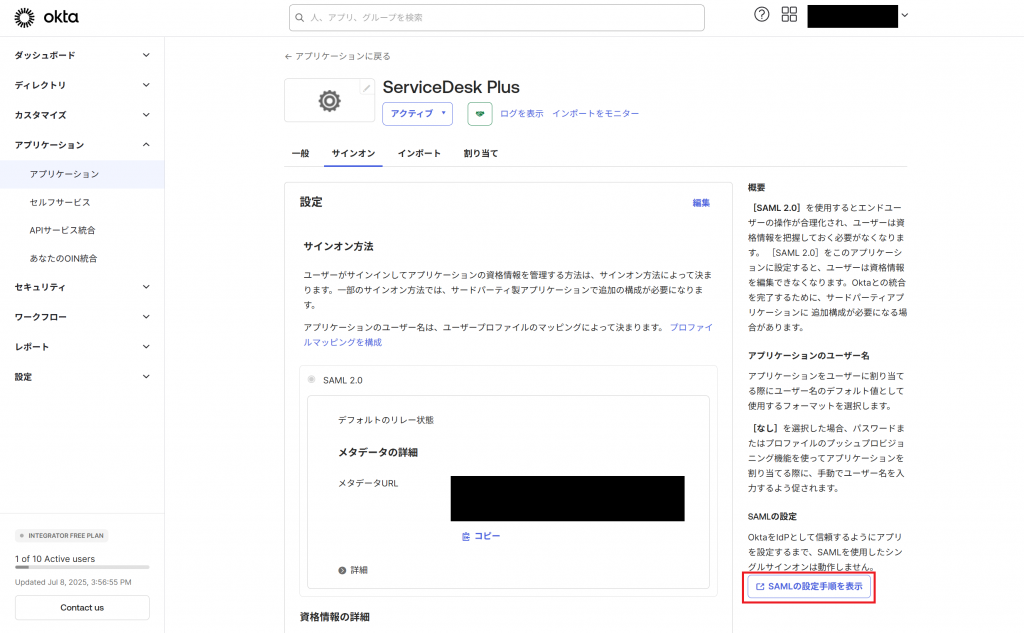
Task: Open the 割り当て tab
Action: coord(481,154)
